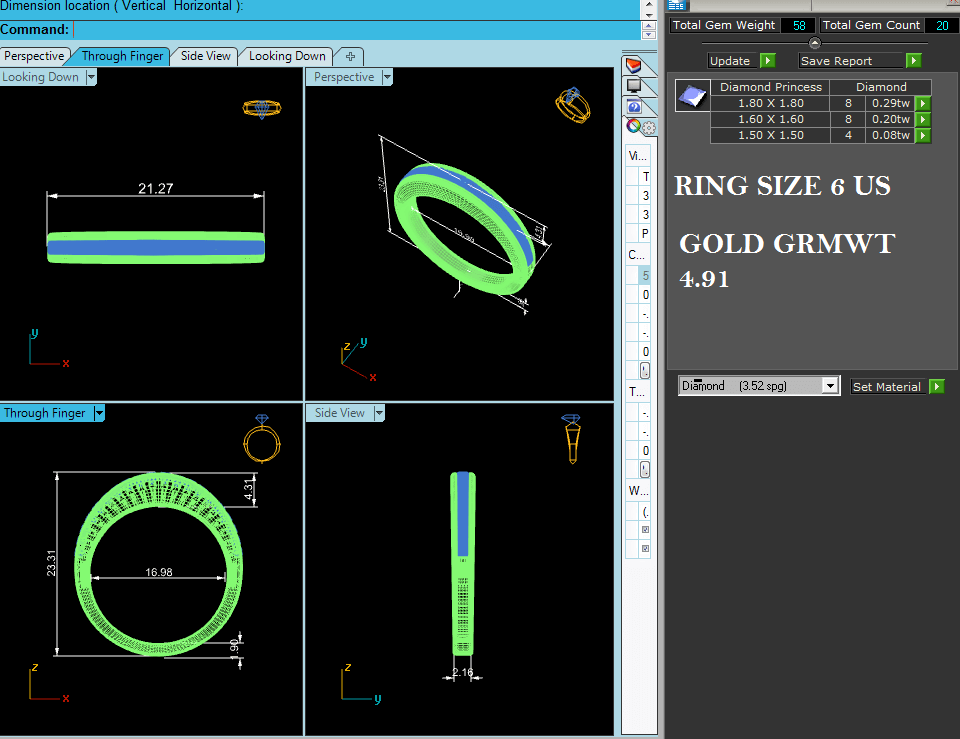Viewport: 960px width, 739px height.
Task: Add new viewport tab with plus
Action: pos(349,57)
